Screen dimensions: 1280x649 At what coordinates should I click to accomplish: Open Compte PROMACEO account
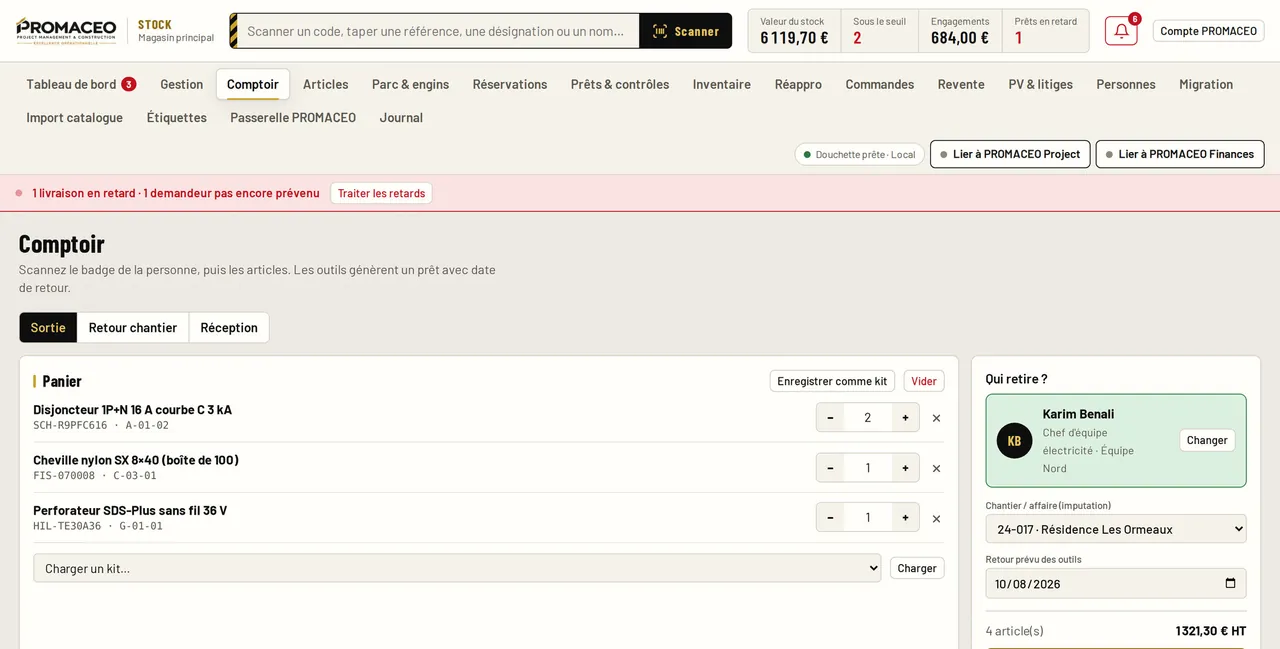(1208, 31)
